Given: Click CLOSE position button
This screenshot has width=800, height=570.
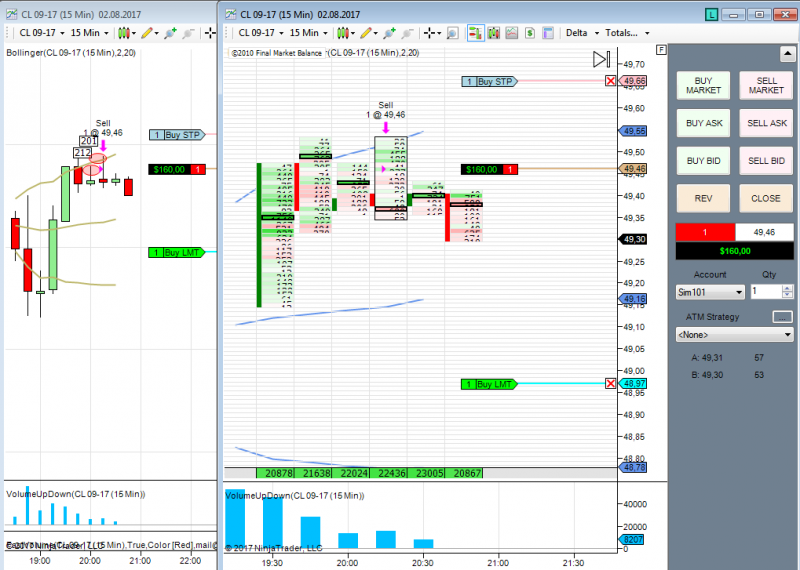Looking at the screenshot, I should point(766,199).
